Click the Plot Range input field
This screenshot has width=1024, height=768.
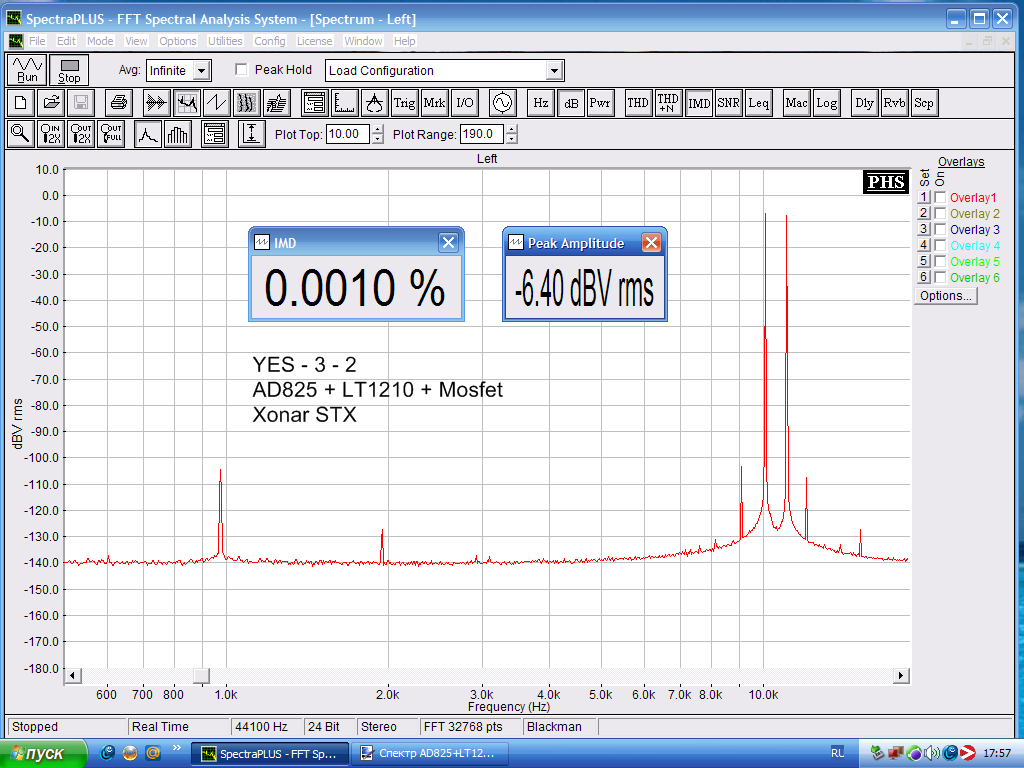pos(480,134)
